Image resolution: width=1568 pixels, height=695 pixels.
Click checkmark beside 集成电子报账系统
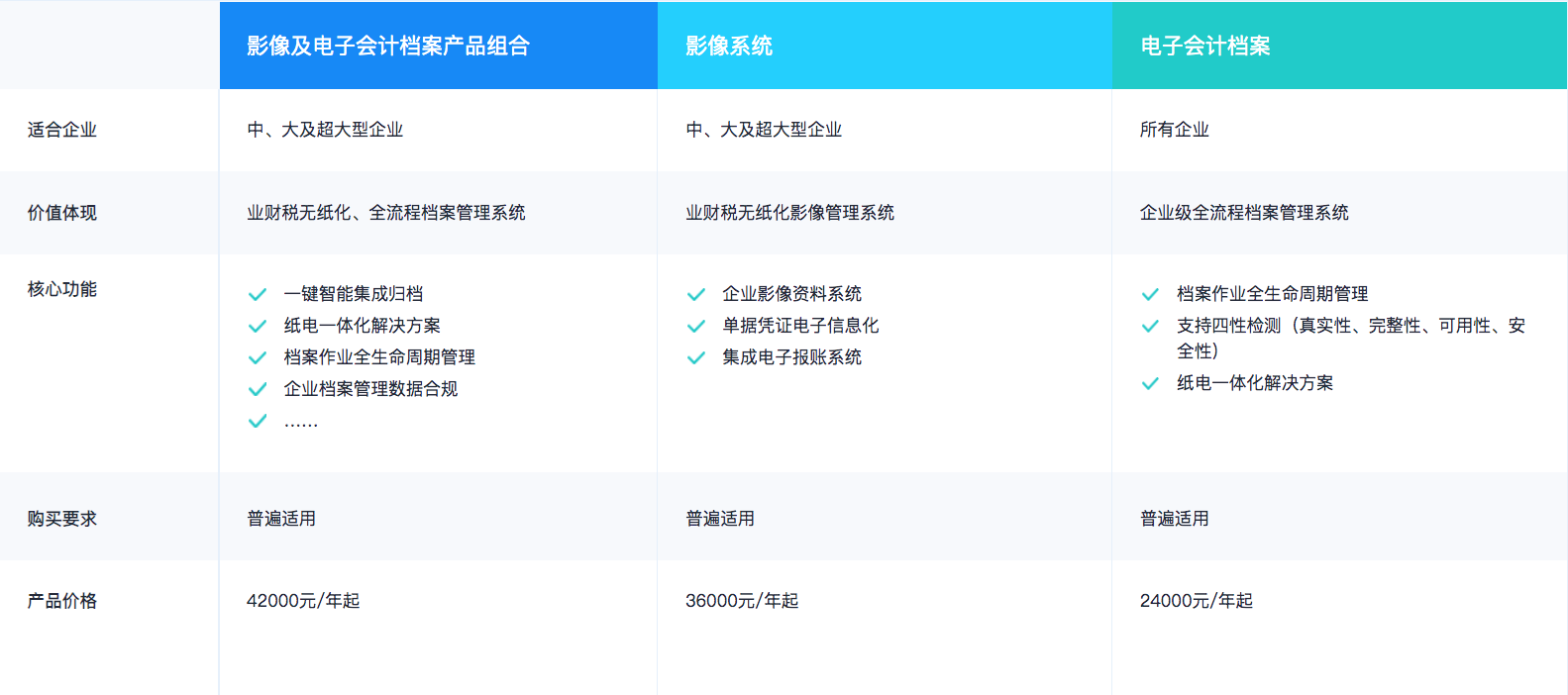click(696, 358)
